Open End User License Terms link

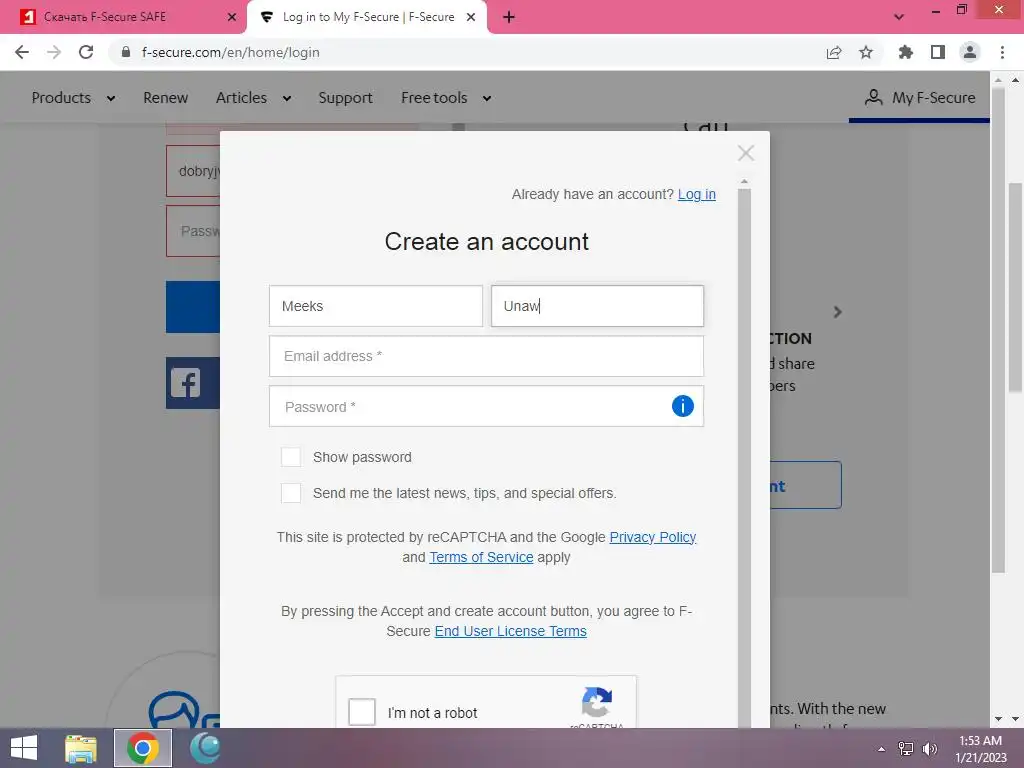click(511, 631)
